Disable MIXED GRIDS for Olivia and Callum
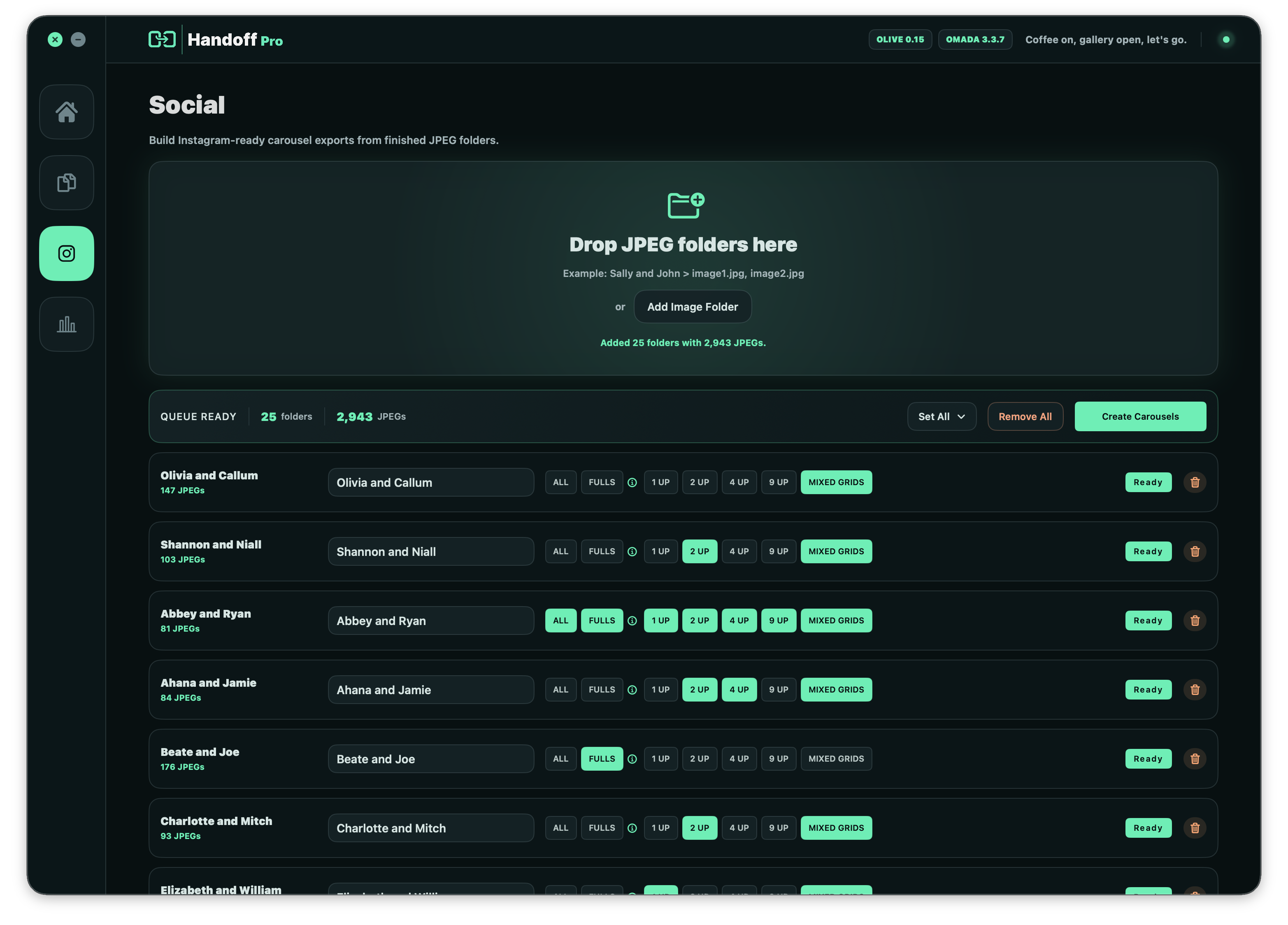1288x925 pixels. pyautogui.click(x=836, y=482)
